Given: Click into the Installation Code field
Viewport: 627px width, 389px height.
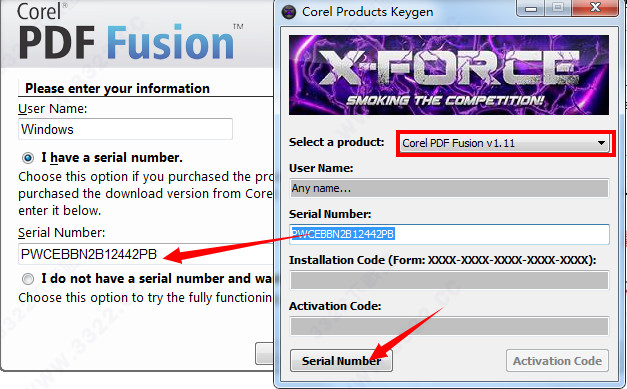Looking at the screenshot, I should 449,280.
